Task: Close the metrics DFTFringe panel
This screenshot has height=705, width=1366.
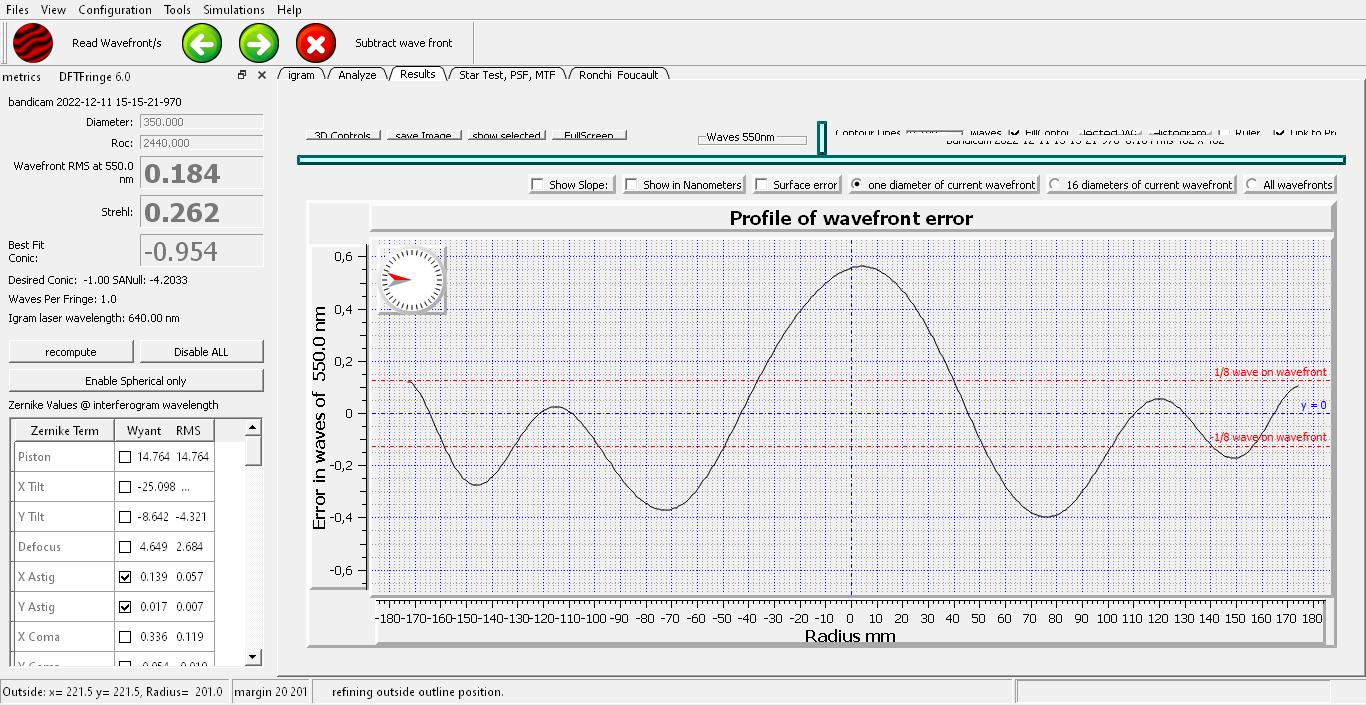Action: [x=262, y=75]
